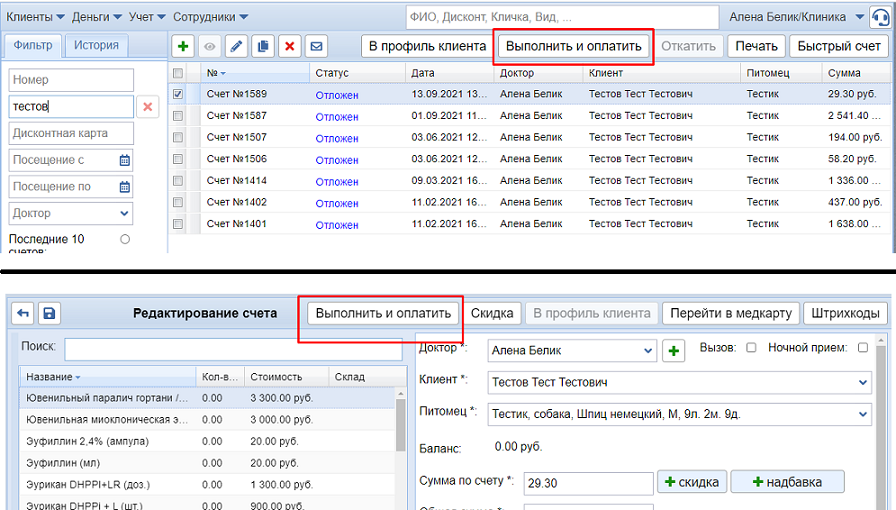Open the Питомец dropdown list
The height and width of the screenshot is (510, 896).
coord(863,412)
